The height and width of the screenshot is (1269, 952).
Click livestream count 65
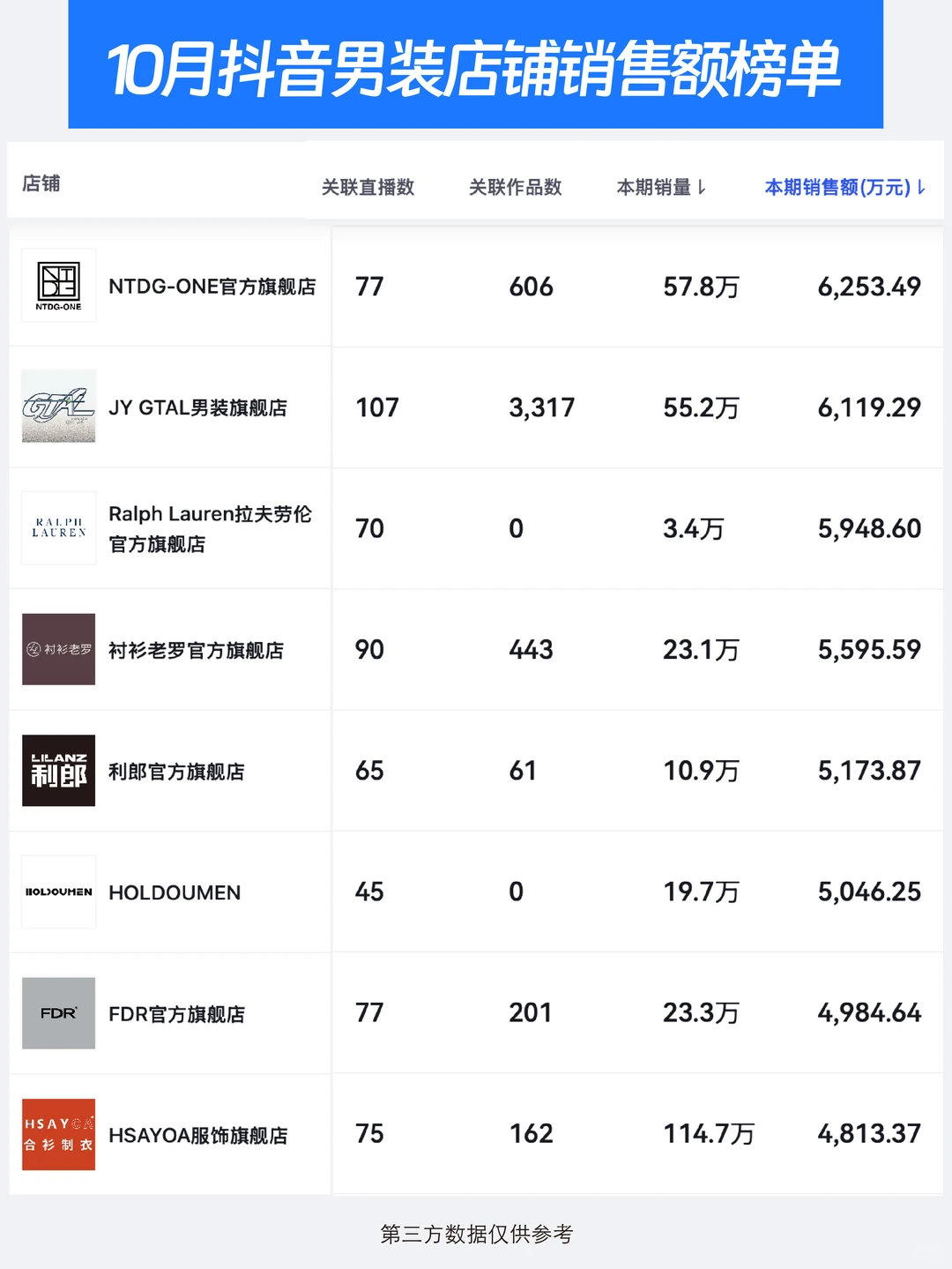point(369,771)
